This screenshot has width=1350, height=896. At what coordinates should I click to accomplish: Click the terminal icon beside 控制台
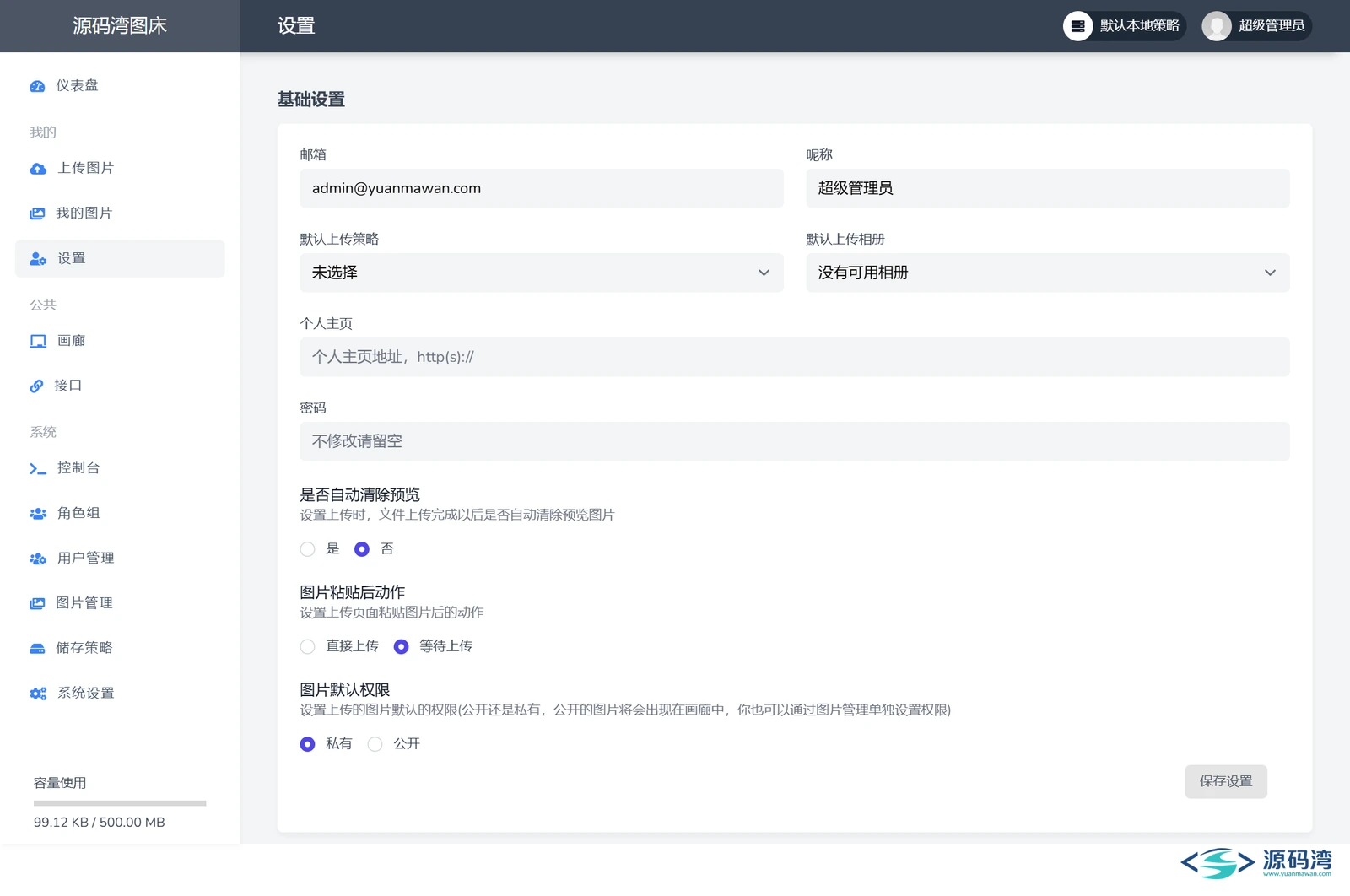38,468
